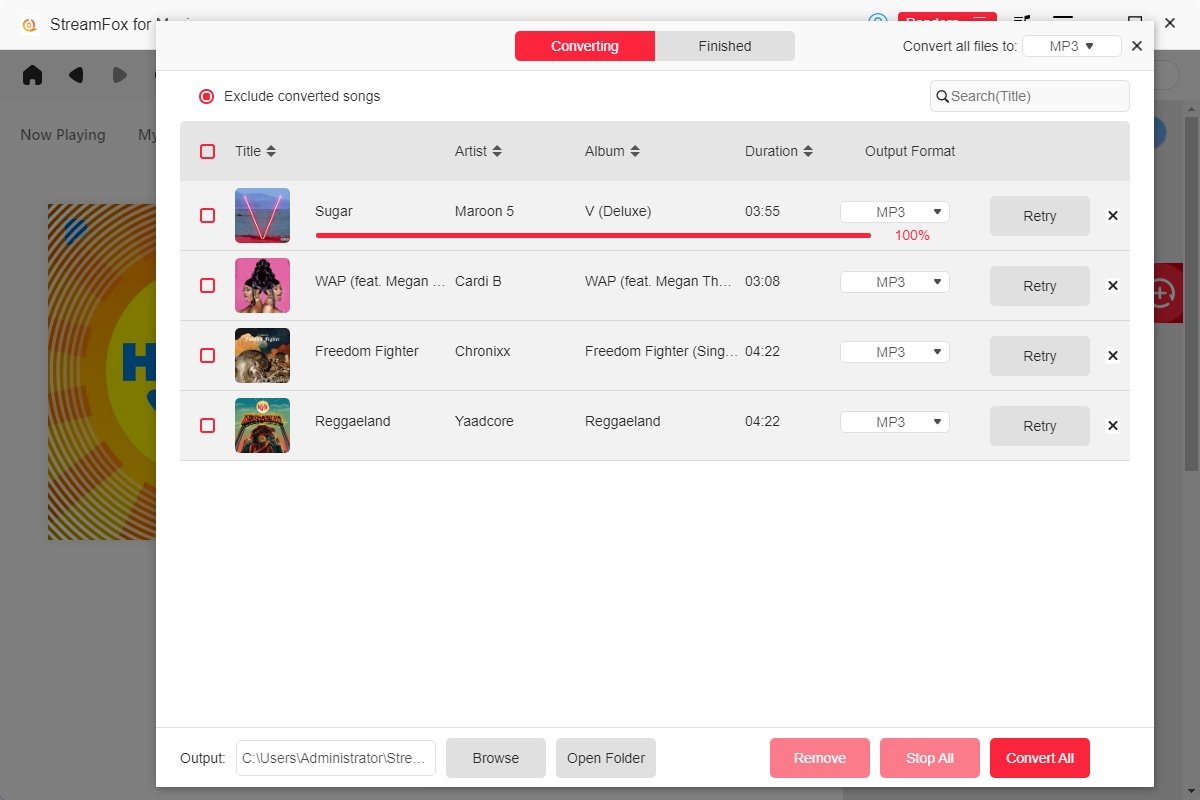This screenshot has width=1200, height=800.
Task: Sort the list by Album arrows
Action: pos(635,151)
